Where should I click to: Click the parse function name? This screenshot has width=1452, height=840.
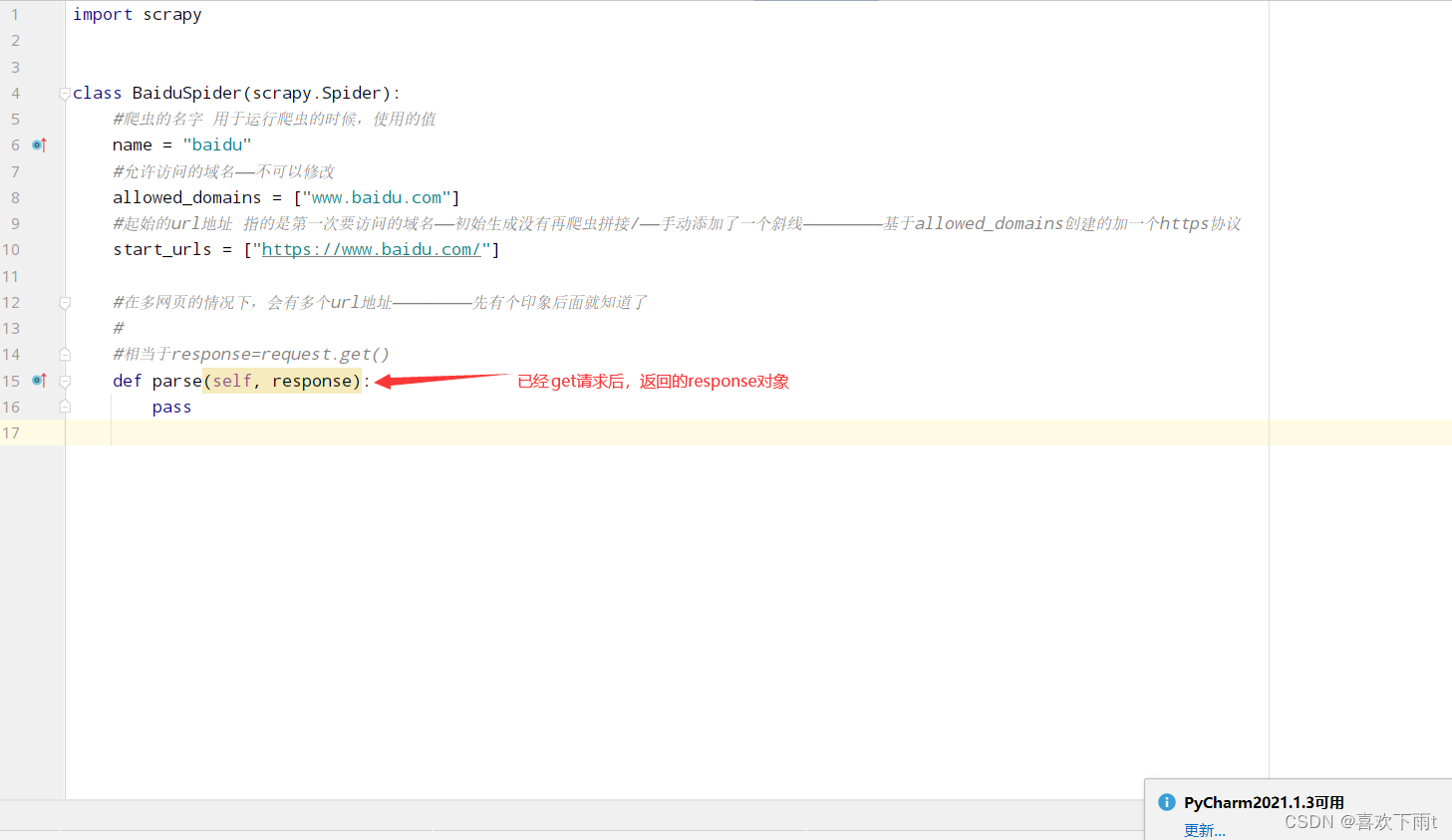(177, 381)
